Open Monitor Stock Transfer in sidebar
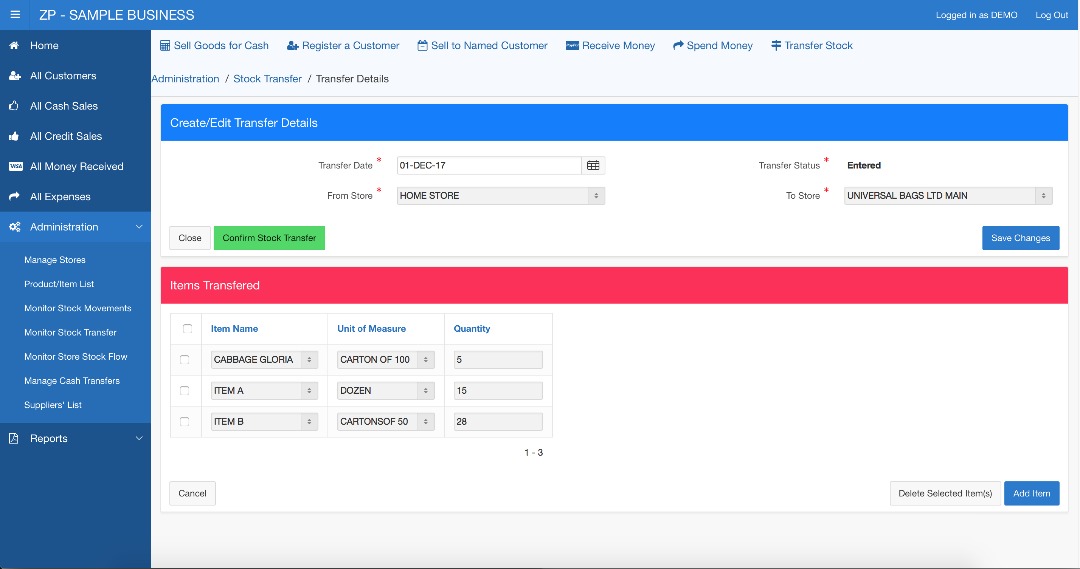Viewport: 1080px width, 569px height. click(x=70, y=332)
